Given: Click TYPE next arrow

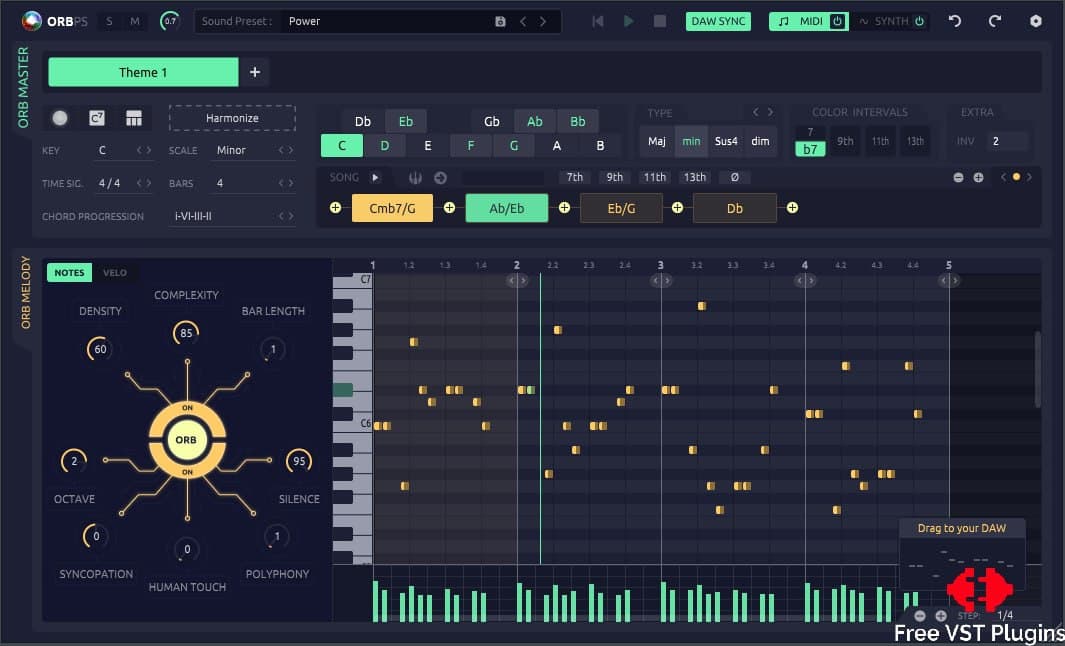Looking at the screenshot, I should coord(770,112).
